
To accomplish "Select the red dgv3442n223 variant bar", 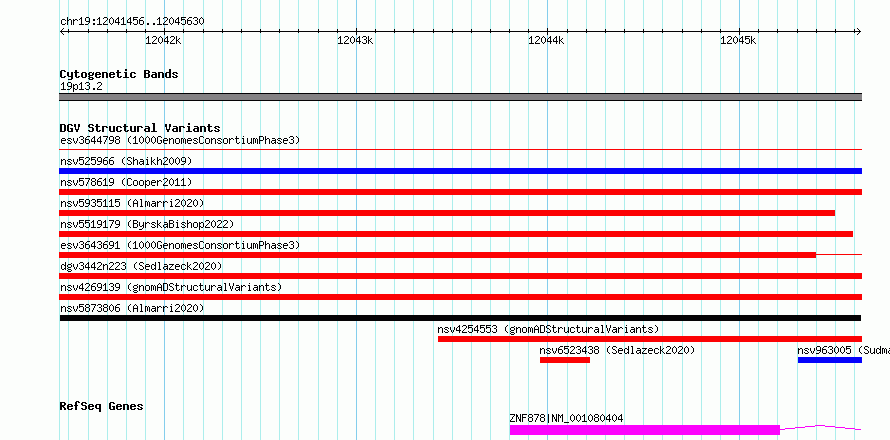I will [460, 276].
